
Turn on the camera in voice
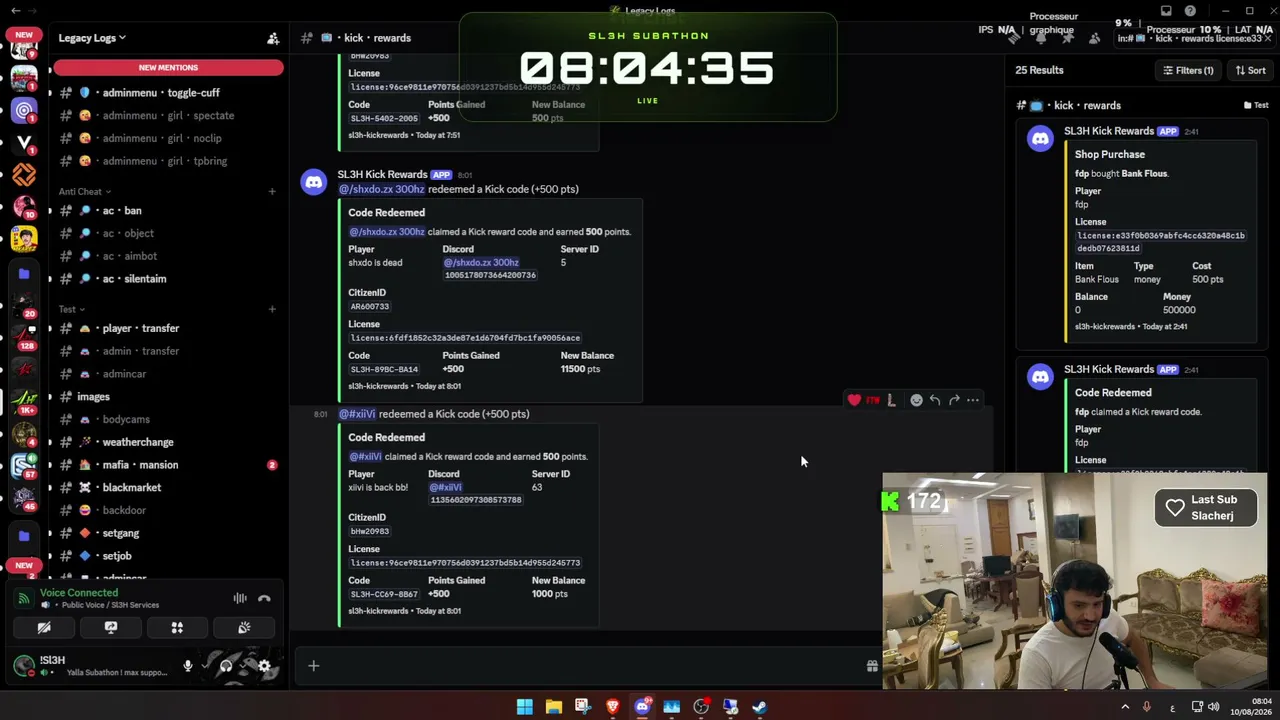click(44, 628)
